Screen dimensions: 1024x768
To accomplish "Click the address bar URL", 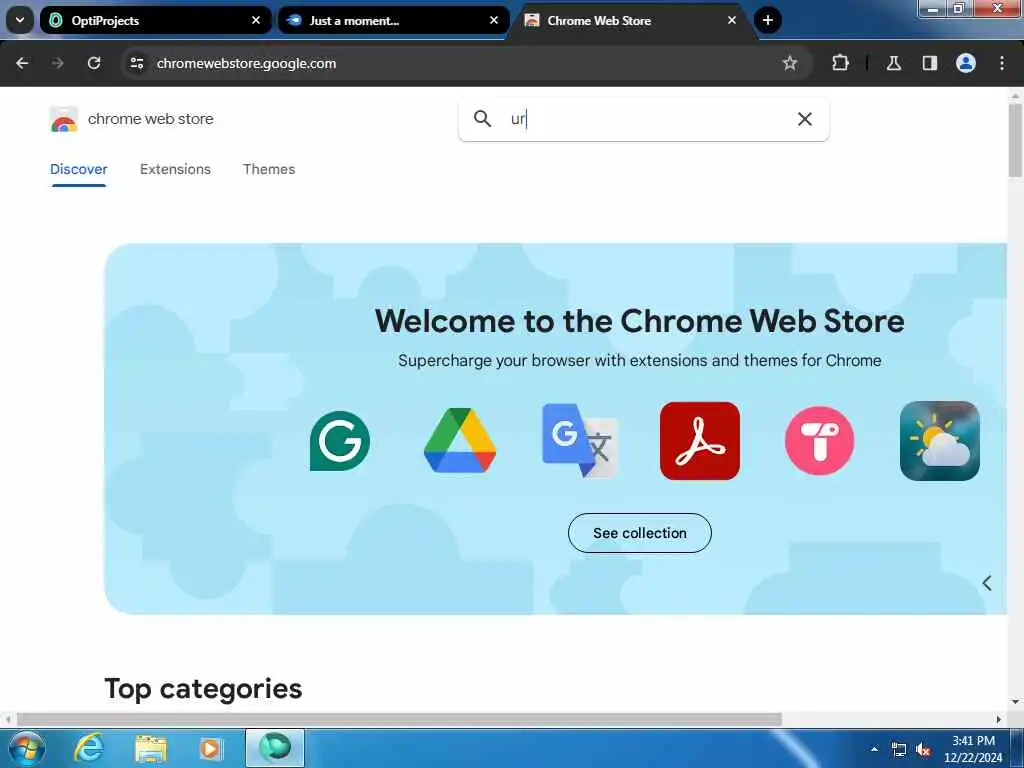I will tap(246, 63).
